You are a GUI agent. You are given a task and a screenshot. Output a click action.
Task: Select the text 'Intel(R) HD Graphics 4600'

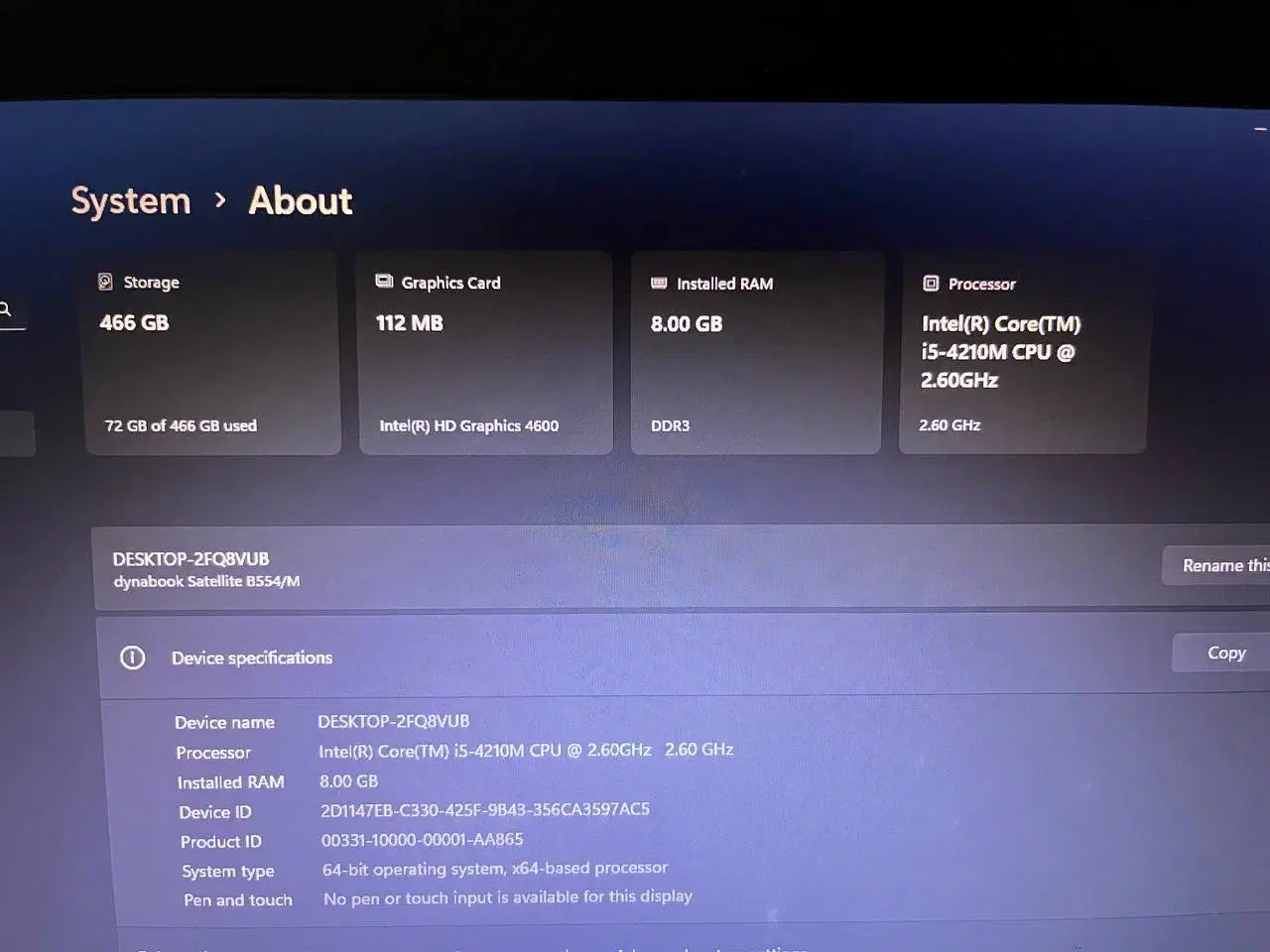point(468,425)
